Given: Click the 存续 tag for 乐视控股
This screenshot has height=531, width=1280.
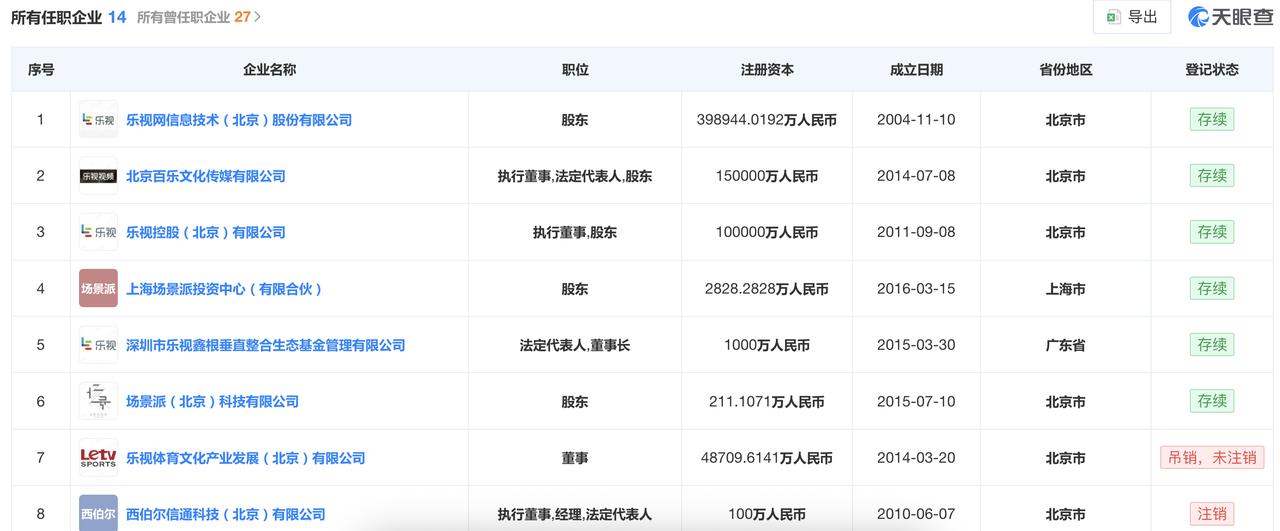Looking at the screenshot, I should point(1212,231).
